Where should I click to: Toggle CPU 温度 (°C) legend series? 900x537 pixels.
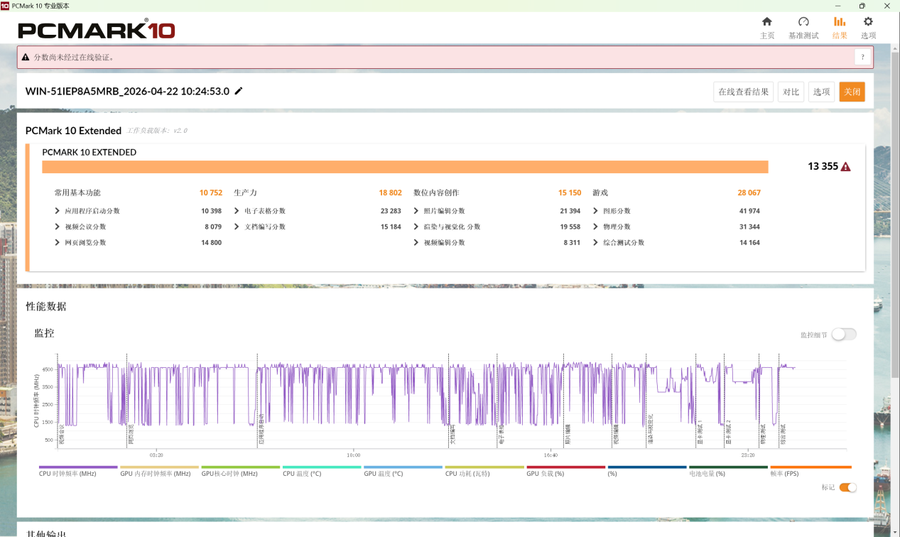[x=322, y=471]
